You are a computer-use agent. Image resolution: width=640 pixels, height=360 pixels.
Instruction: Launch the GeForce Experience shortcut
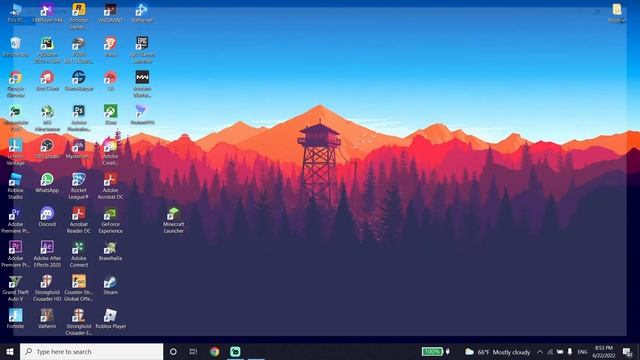point(110,220)
